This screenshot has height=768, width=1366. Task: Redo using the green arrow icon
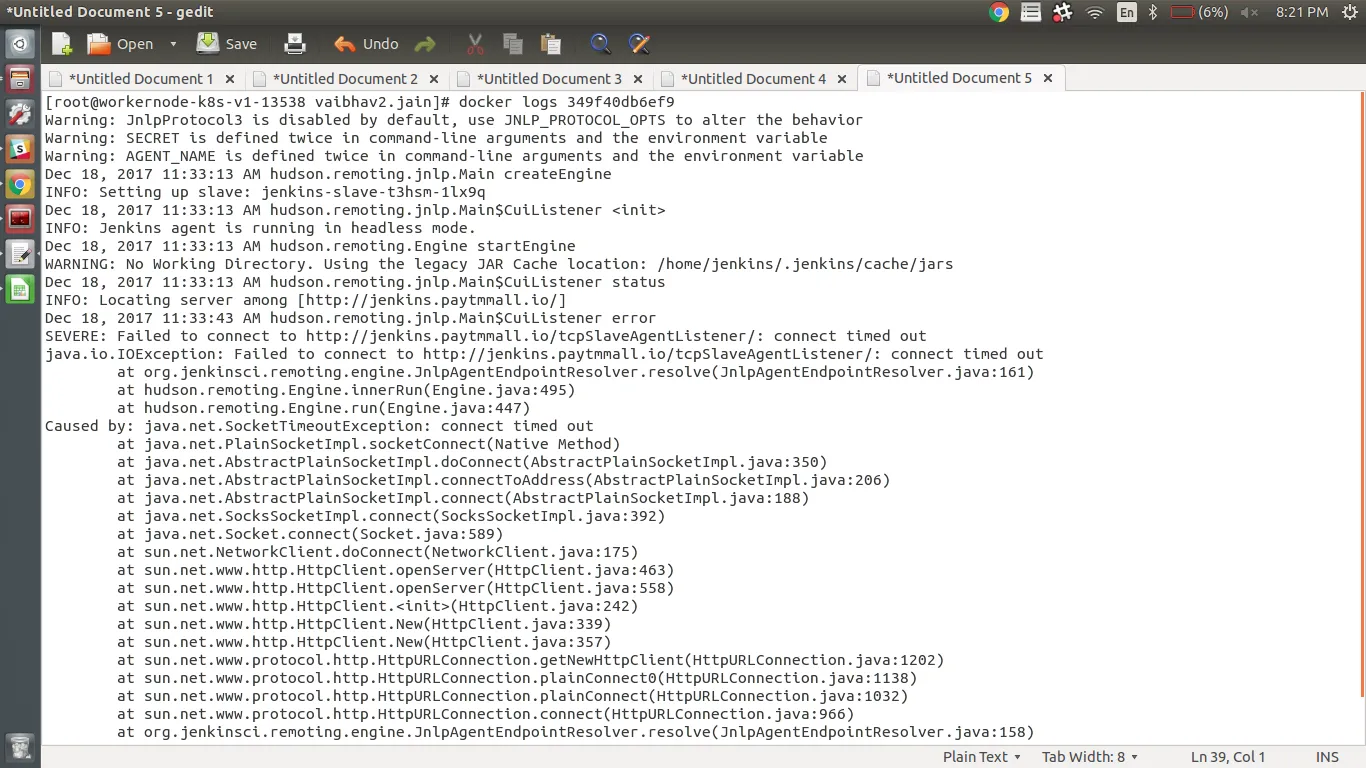pos(425,44)
